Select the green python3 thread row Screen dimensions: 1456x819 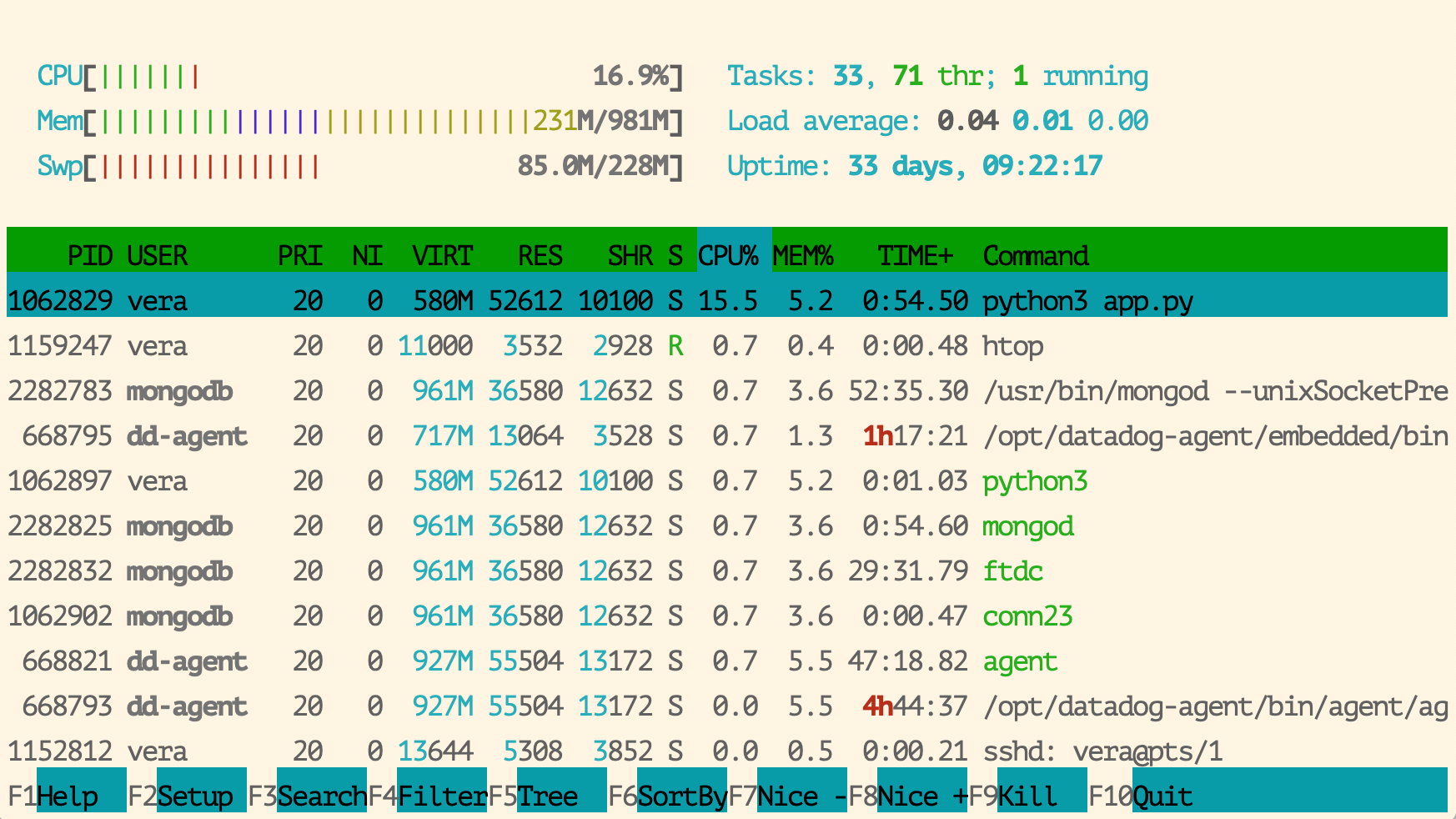pos(727,481)
